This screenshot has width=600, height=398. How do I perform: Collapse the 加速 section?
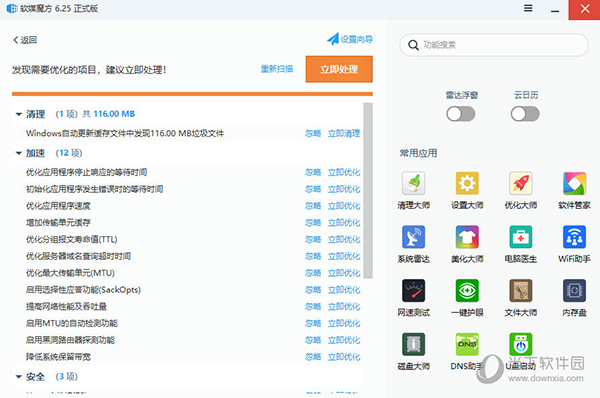coord(18,153)
